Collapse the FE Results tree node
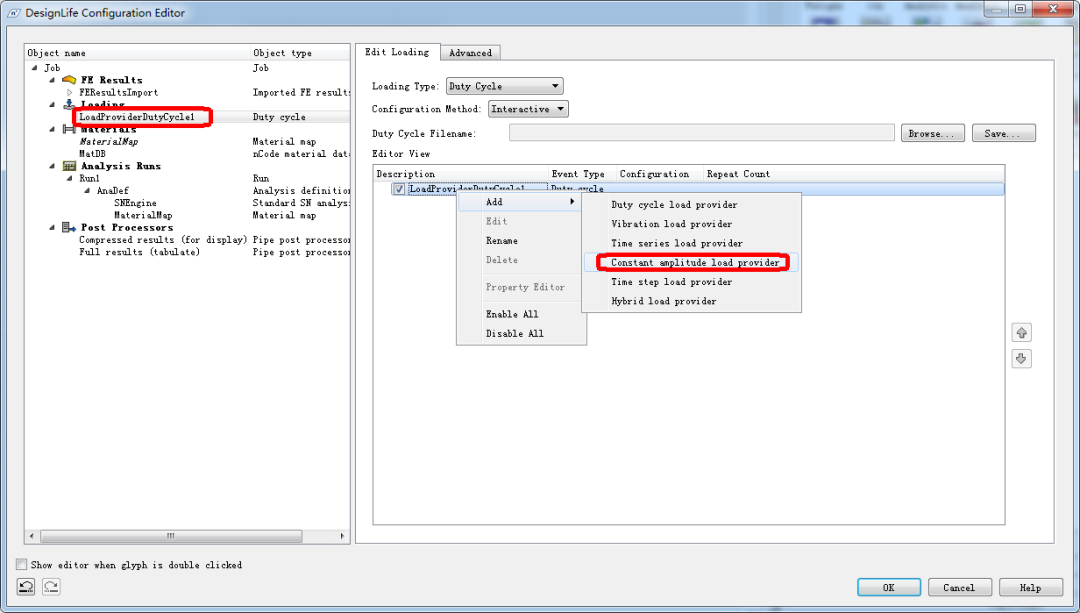The width and height of the screenshot is (1080, 613). coord(52,80)
